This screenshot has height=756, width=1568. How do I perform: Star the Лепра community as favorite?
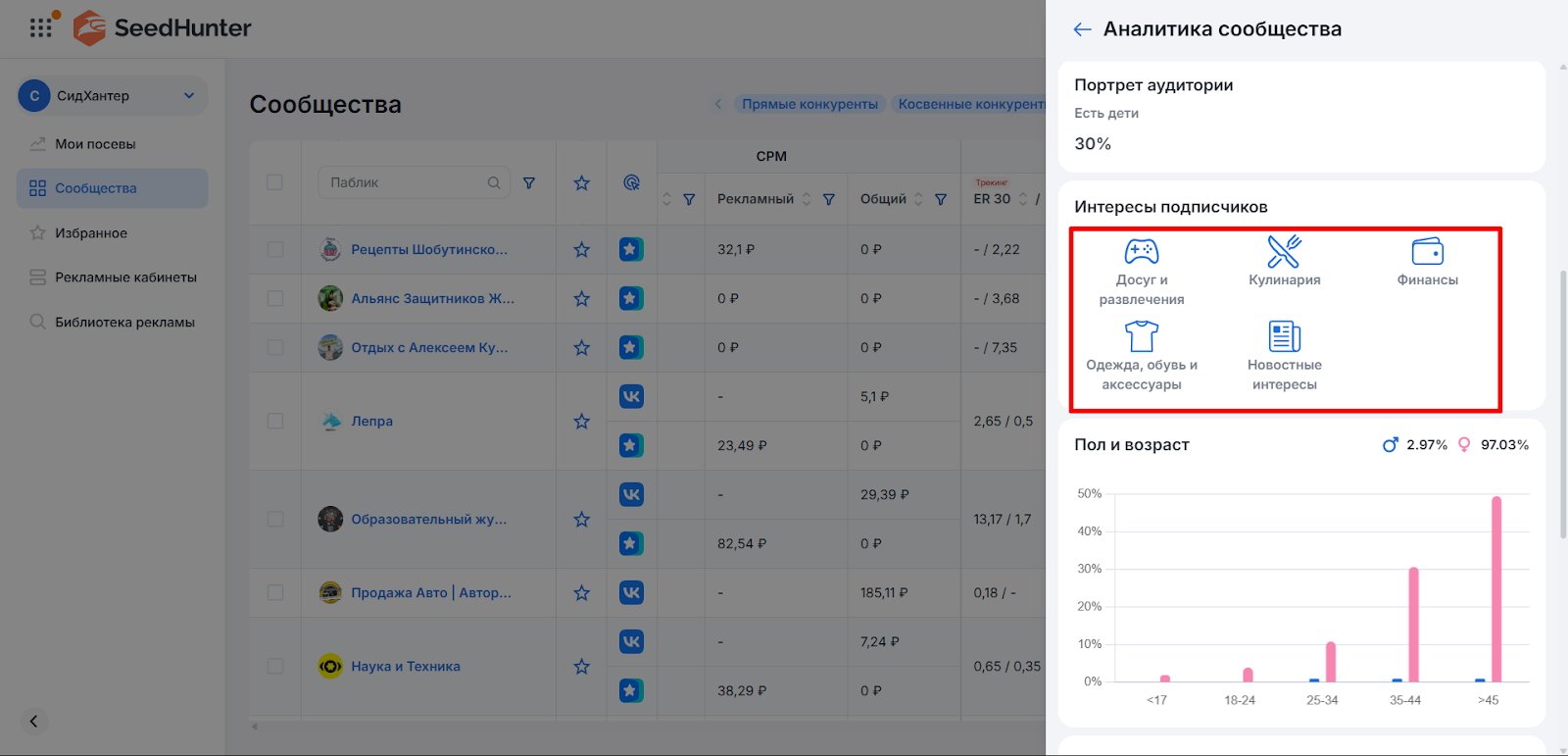581,422
